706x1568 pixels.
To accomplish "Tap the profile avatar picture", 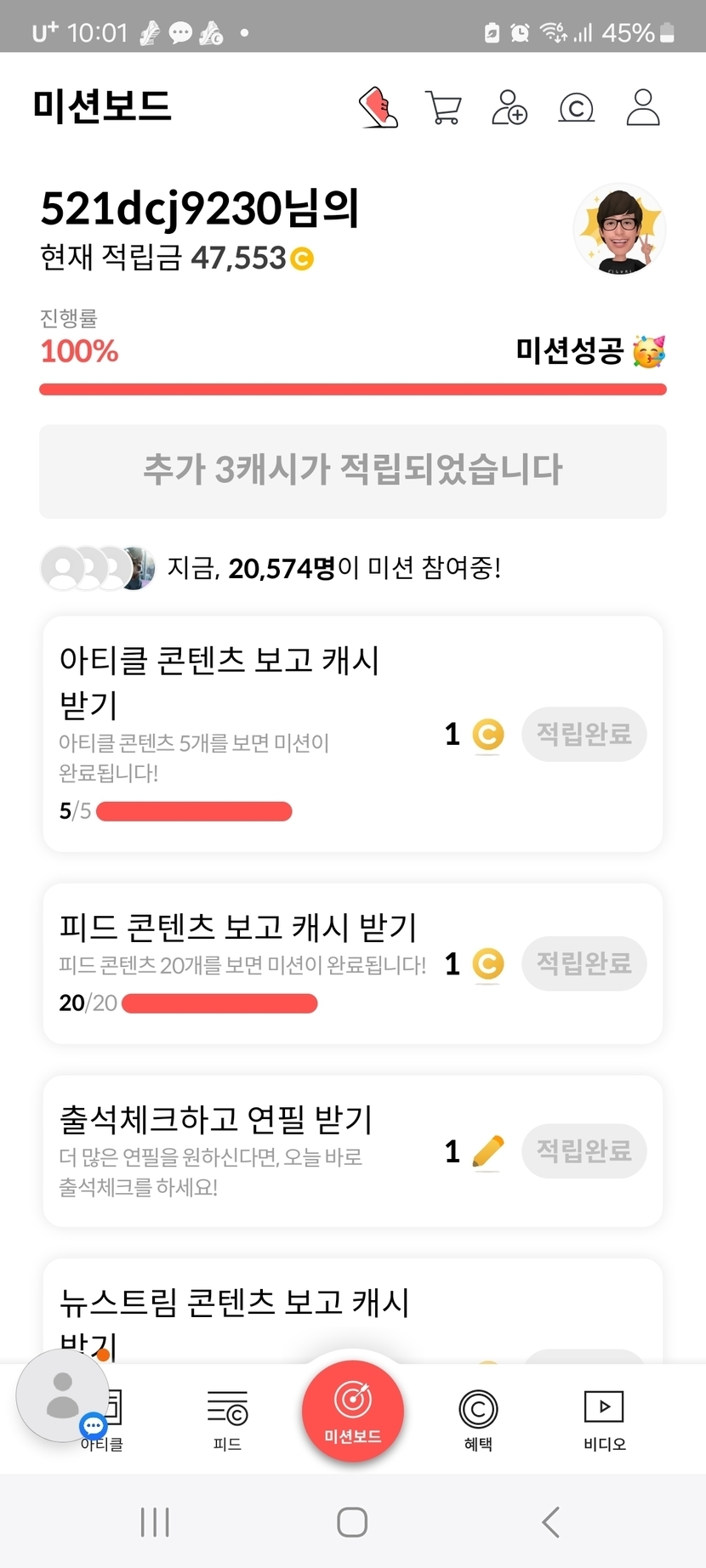I will (618, 230).
